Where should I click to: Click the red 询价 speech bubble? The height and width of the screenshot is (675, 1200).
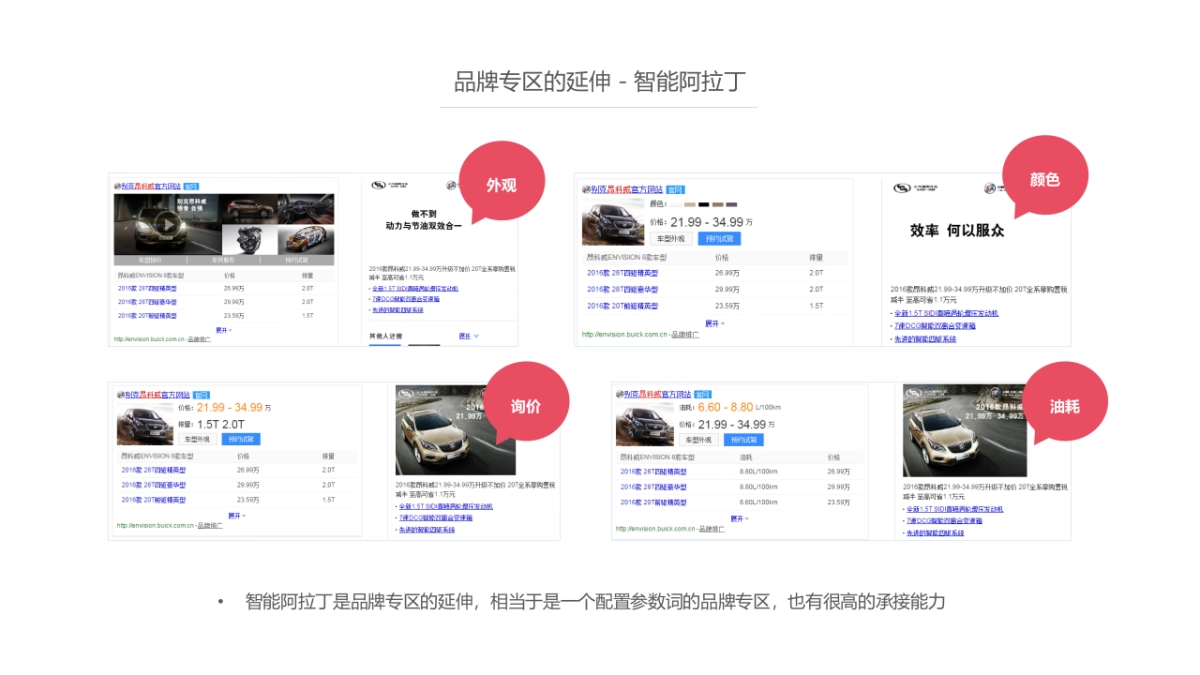(x=526, y=406)
